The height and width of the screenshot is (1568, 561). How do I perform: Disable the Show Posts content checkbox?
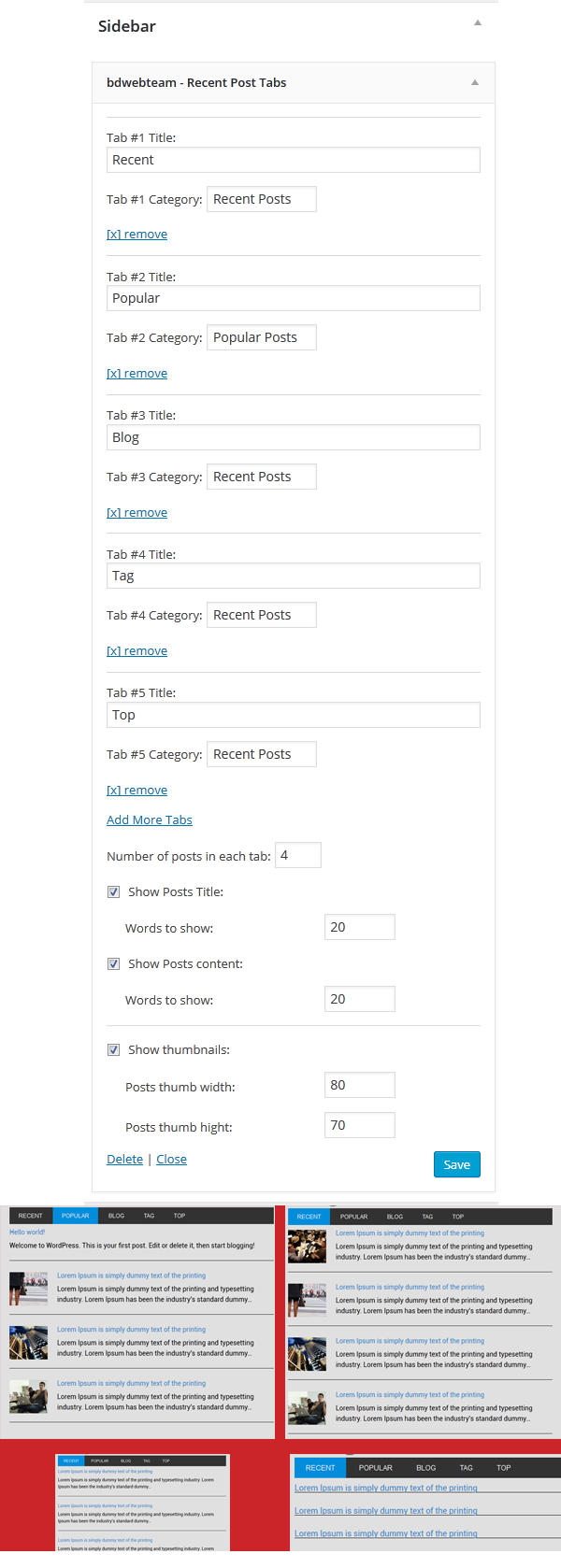tap(114, 964)
